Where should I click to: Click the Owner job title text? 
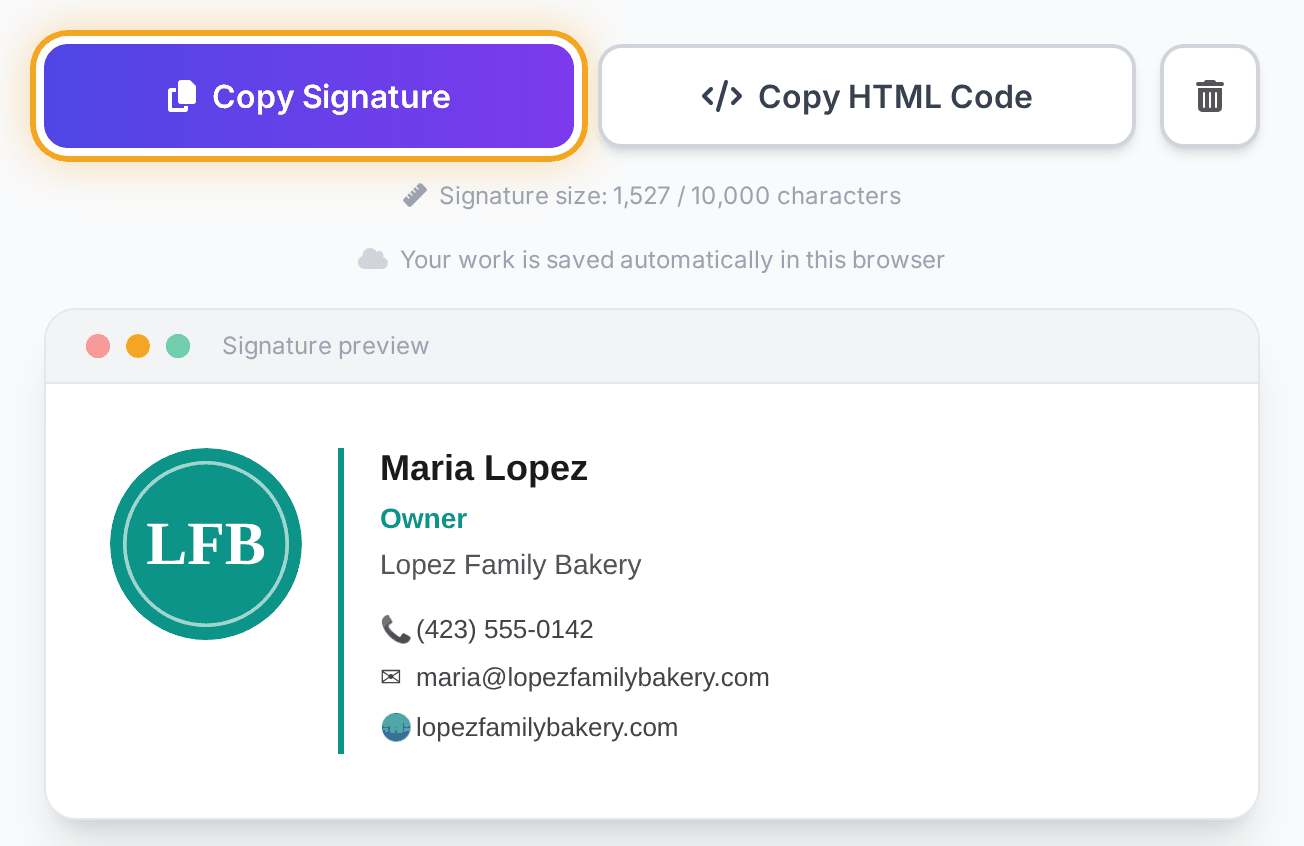(424, 518)
